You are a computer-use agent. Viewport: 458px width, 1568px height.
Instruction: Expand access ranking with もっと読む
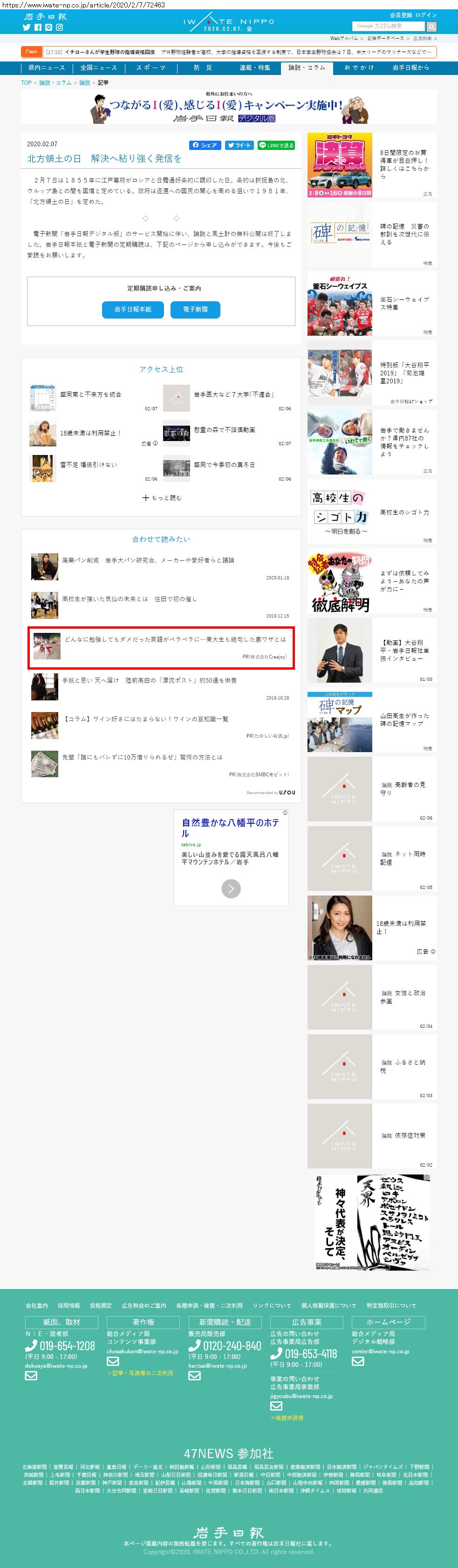pos(161,497)
